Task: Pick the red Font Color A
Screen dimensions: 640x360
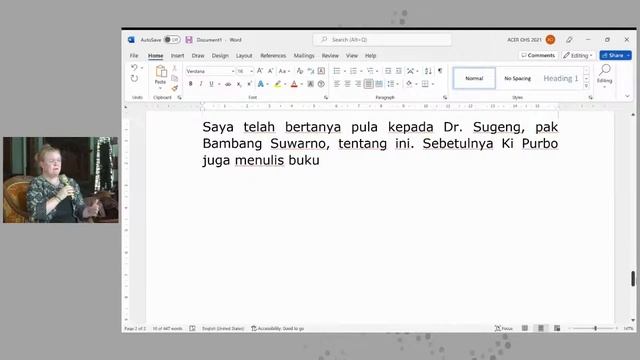Action: (294, 84)
